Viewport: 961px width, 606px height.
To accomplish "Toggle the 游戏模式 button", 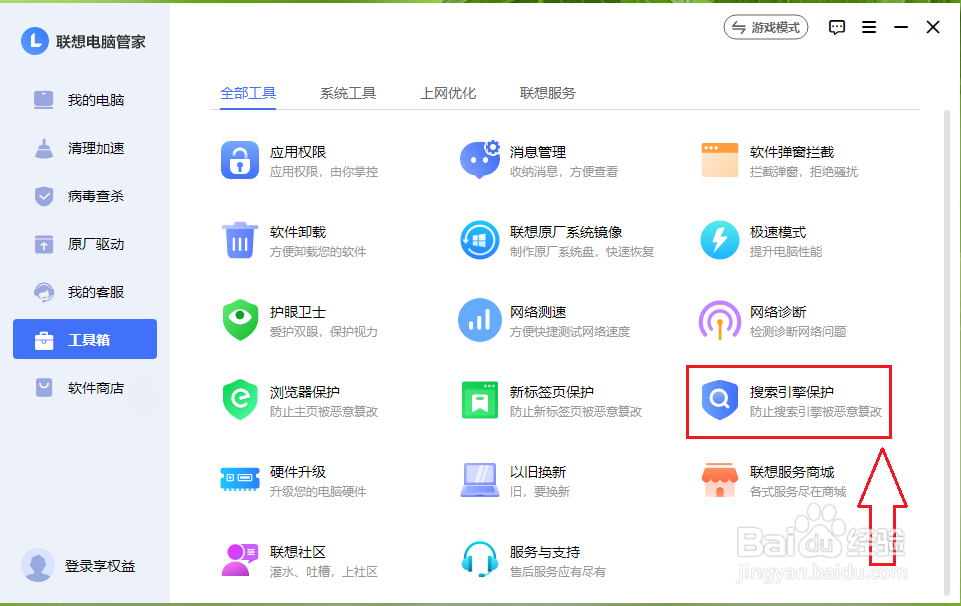I will click(766, 28).
